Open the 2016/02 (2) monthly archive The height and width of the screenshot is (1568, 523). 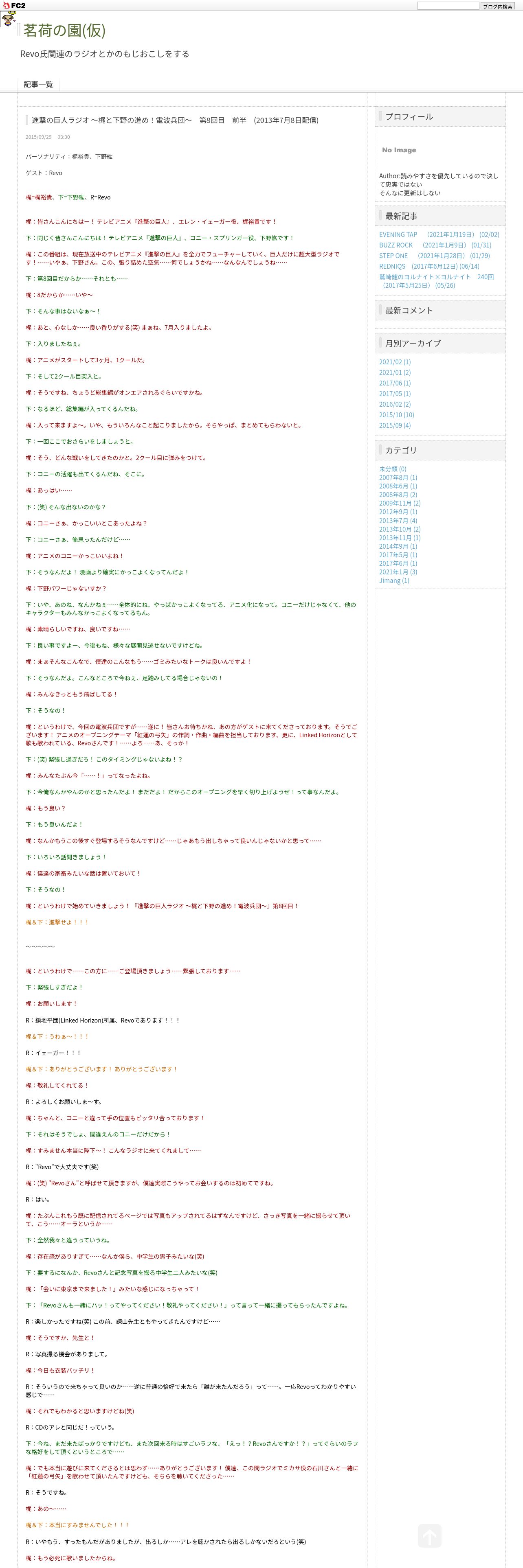(x=395, y=404)
